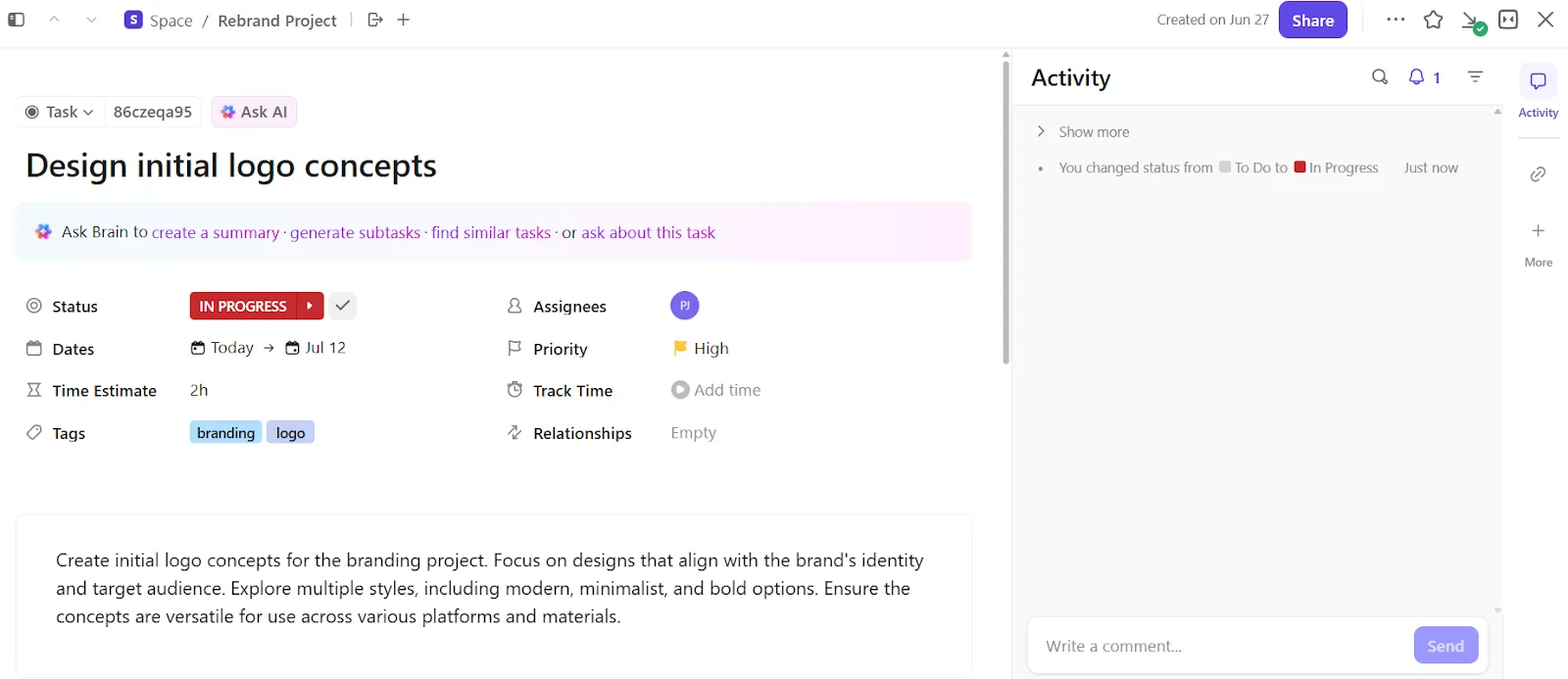Add new item with plus beside breadcrumb
Viewport: 1568px width, 679px height.
point(404,20)
